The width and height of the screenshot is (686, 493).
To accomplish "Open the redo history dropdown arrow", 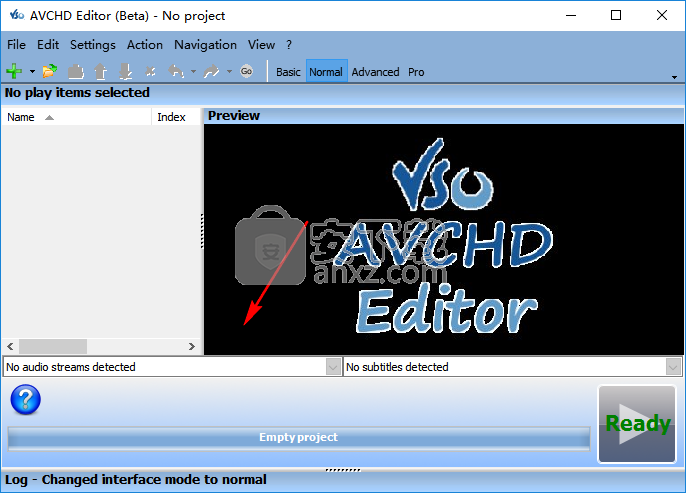I will (x=229, y=71).
